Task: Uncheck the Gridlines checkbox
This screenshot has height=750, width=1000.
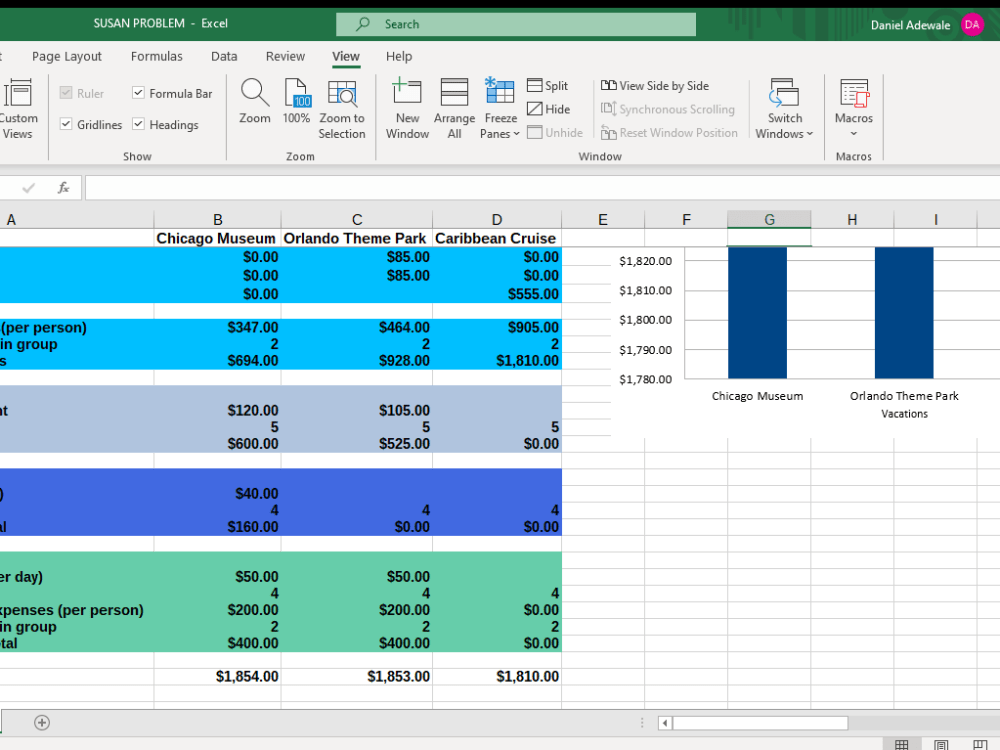Action: [66, 124]
